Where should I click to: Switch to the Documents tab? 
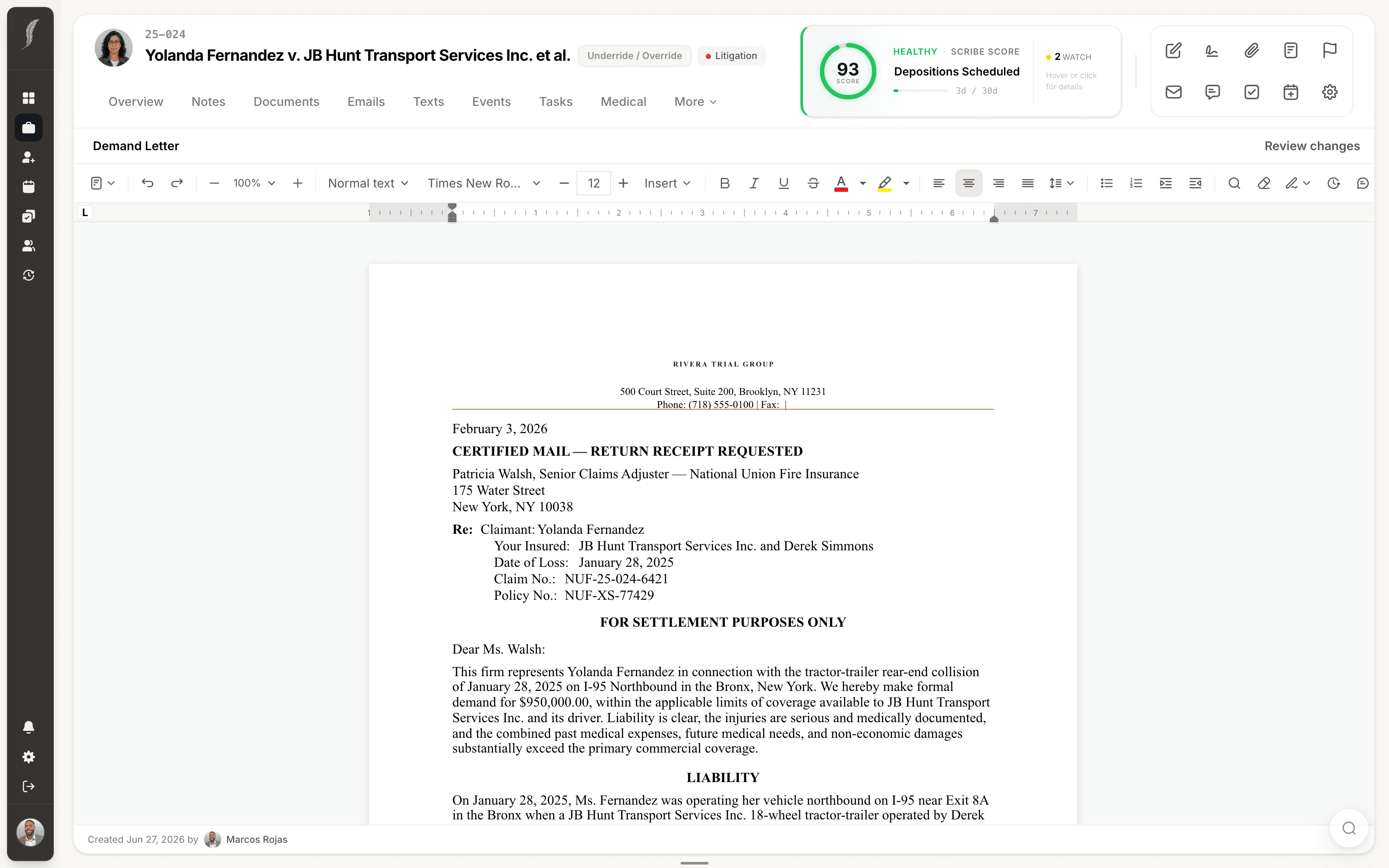point(286,102)
